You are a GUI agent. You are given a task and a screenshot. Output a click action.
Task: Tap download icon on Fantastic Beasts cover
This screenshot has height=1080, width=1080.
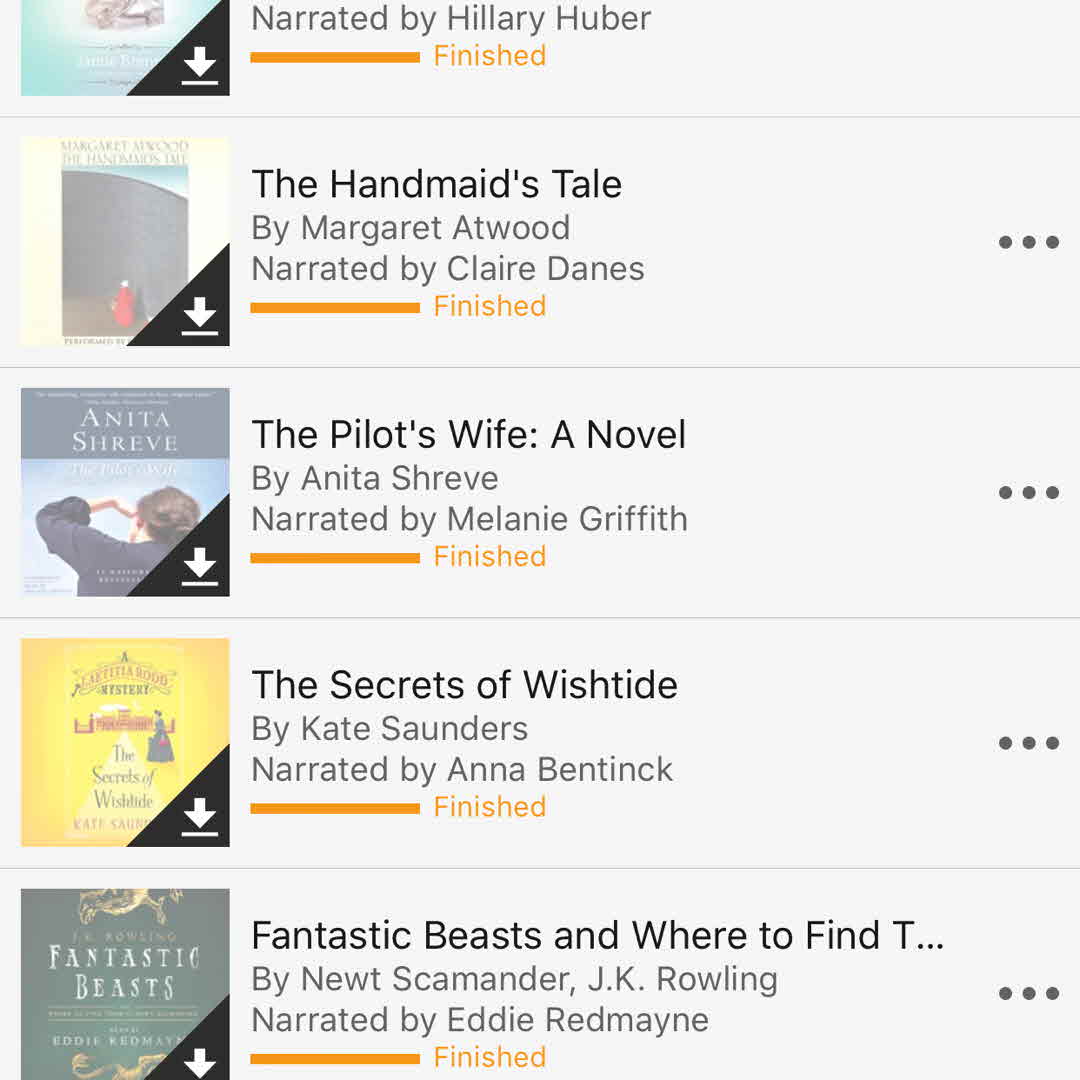pos(200,1063)
